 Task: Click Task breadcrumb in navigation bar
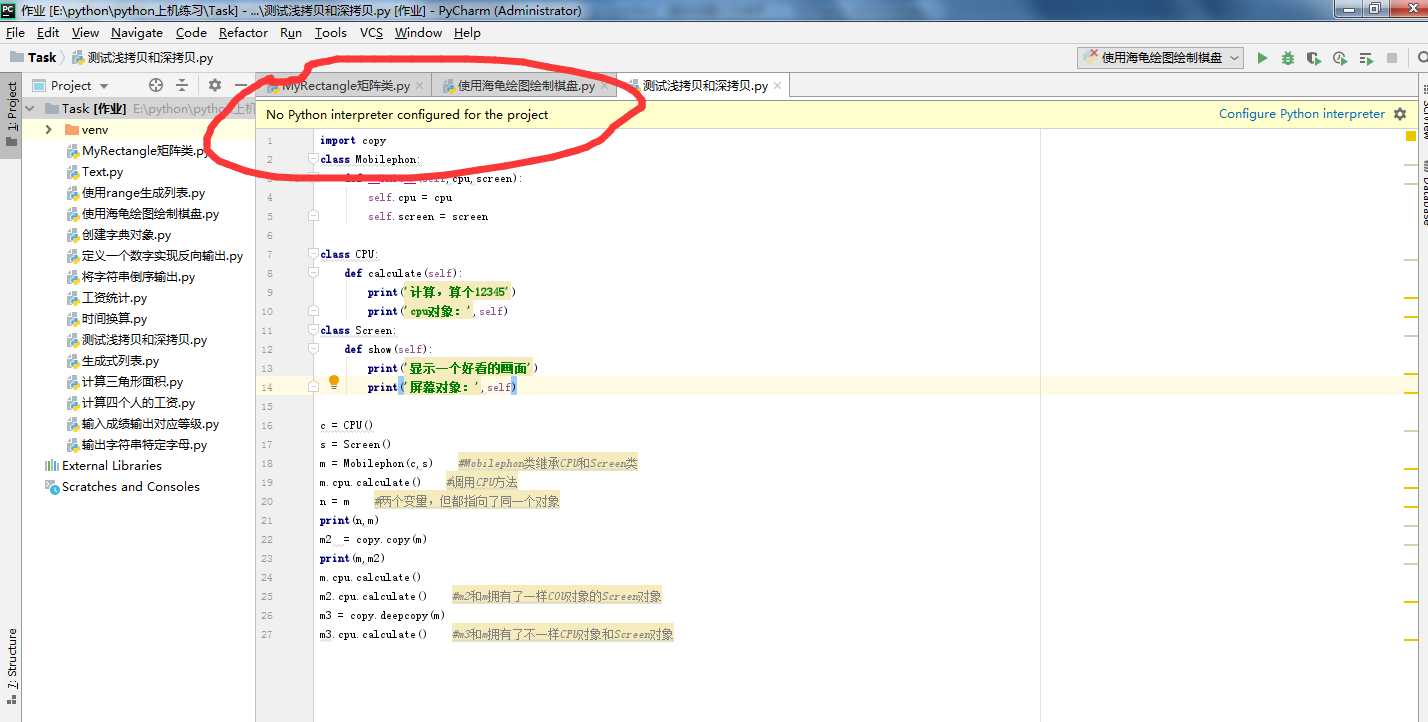pyautogui.click(x=34, y=57)
